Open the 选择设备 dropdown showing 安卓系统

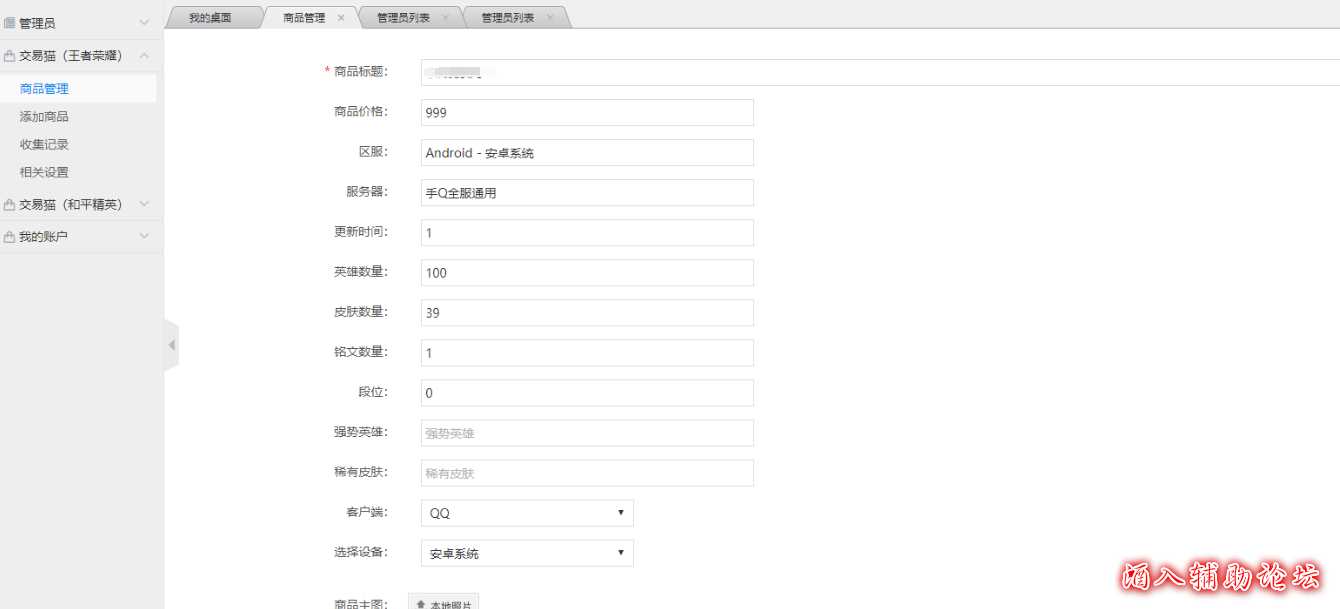527,553
